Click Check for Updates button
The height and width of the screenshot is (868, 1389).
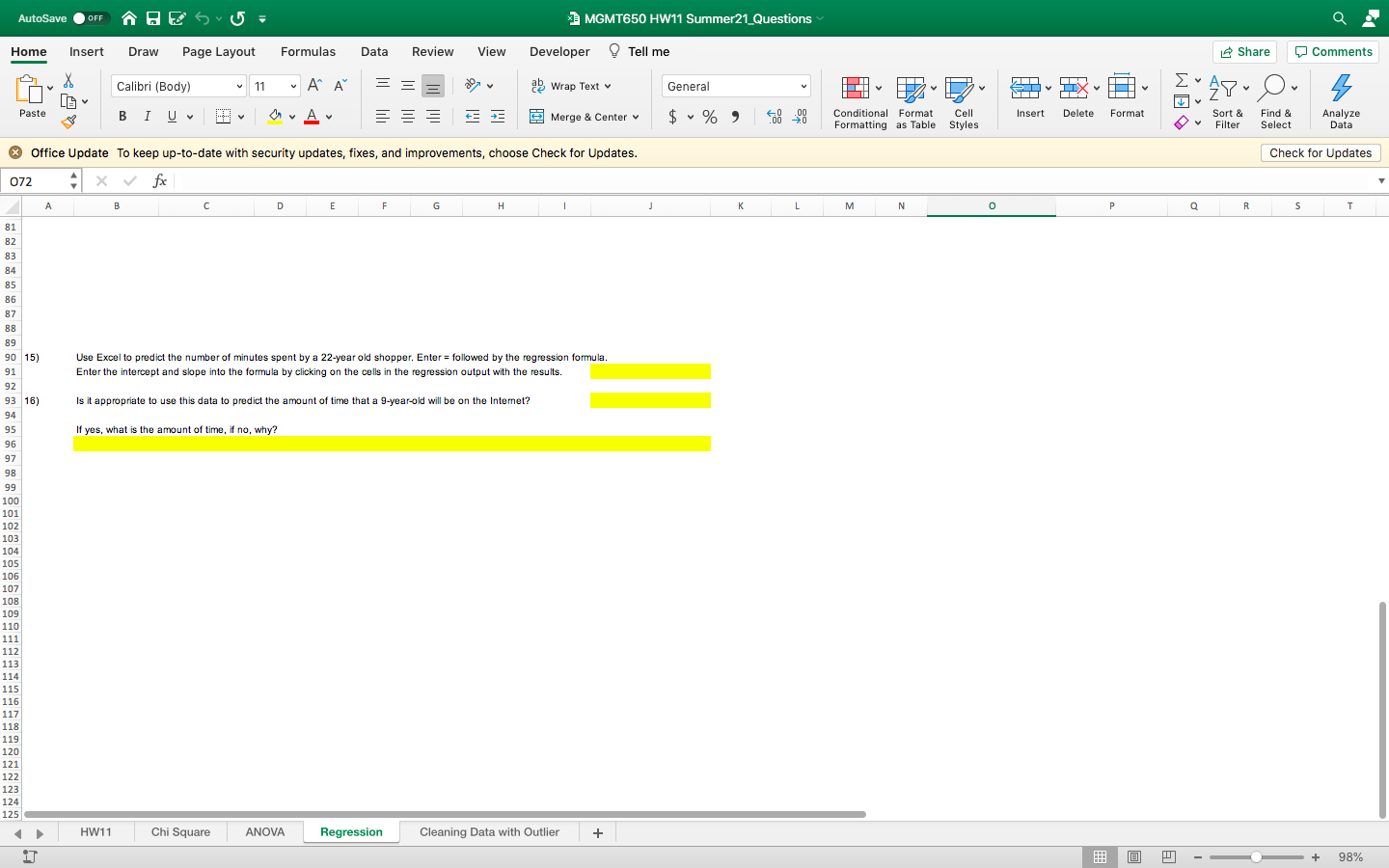(1321, 152)
